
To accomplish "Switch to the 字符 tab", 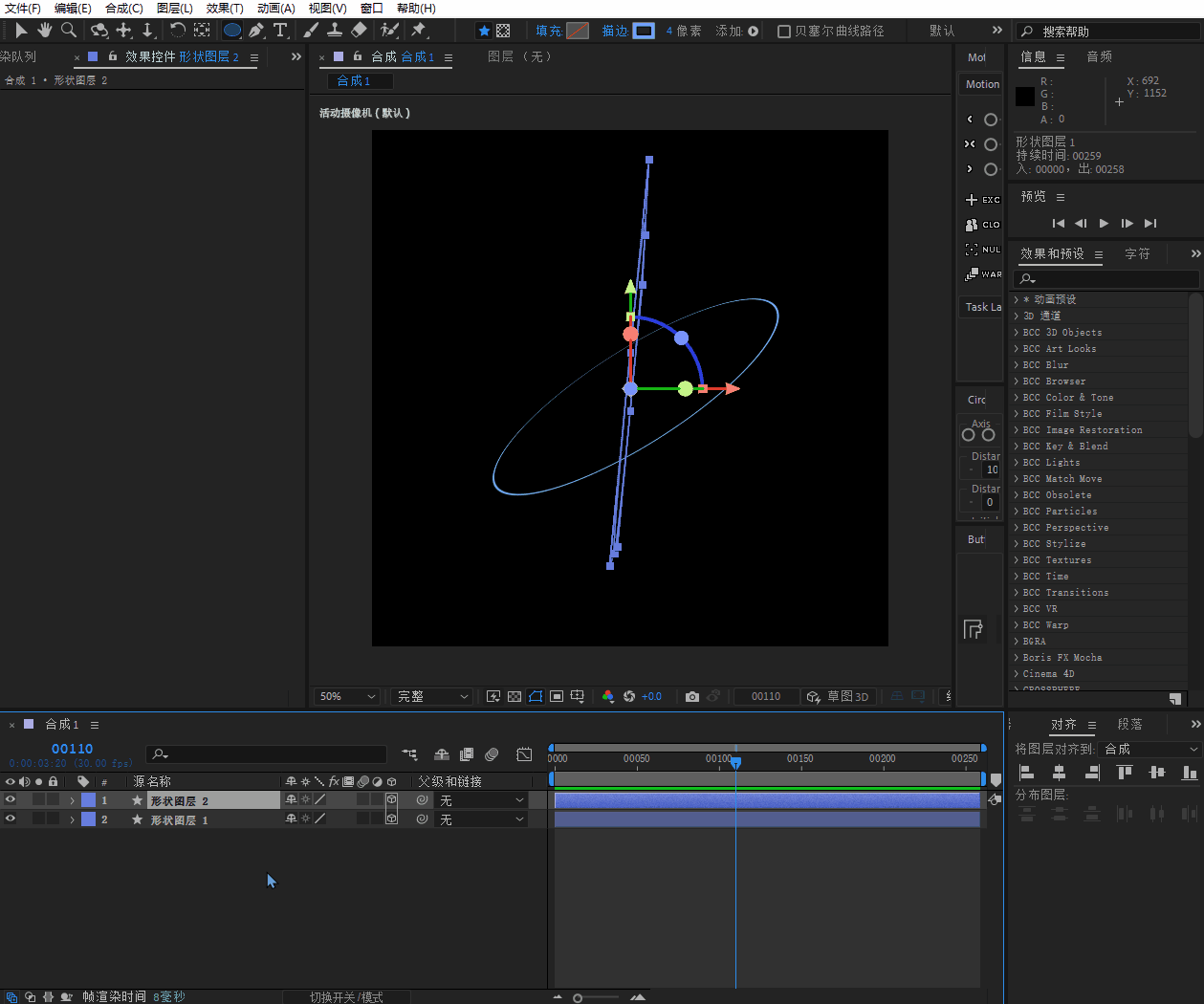I will [x=1137, y=253].
